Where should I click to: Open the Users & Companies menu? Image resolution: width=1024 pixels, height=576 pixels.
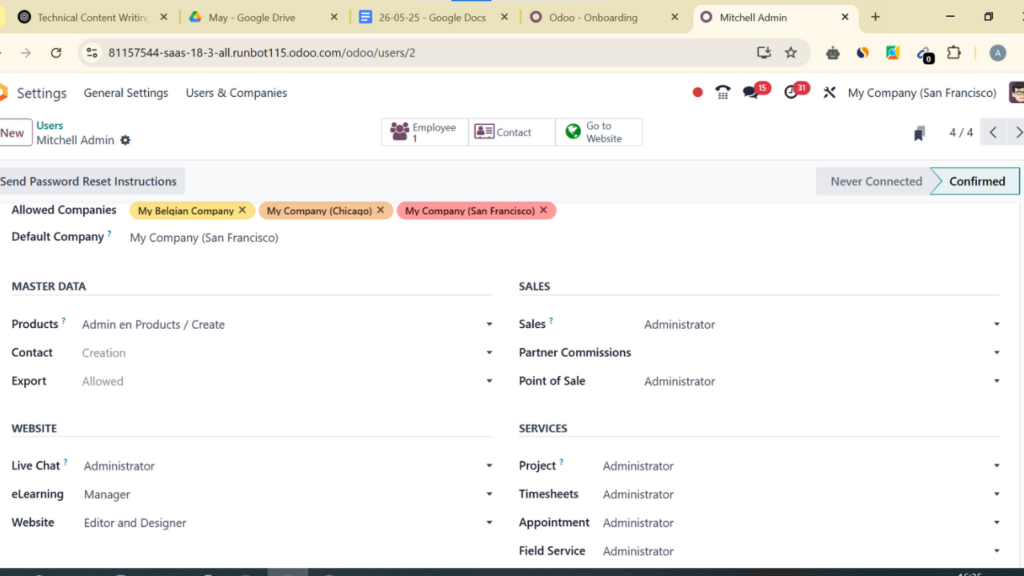236,93
